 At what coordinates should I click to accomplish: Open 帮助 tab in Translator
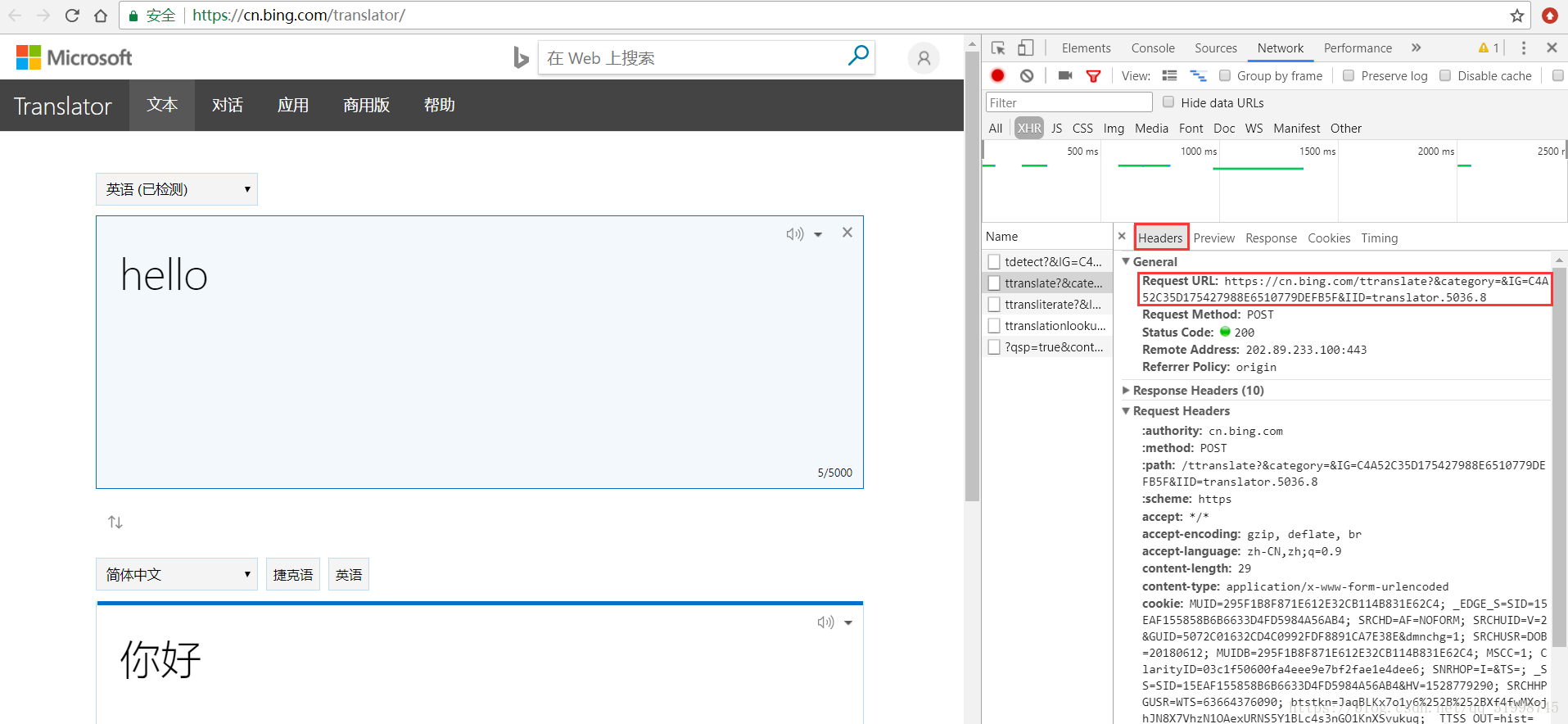coord(440,105)
